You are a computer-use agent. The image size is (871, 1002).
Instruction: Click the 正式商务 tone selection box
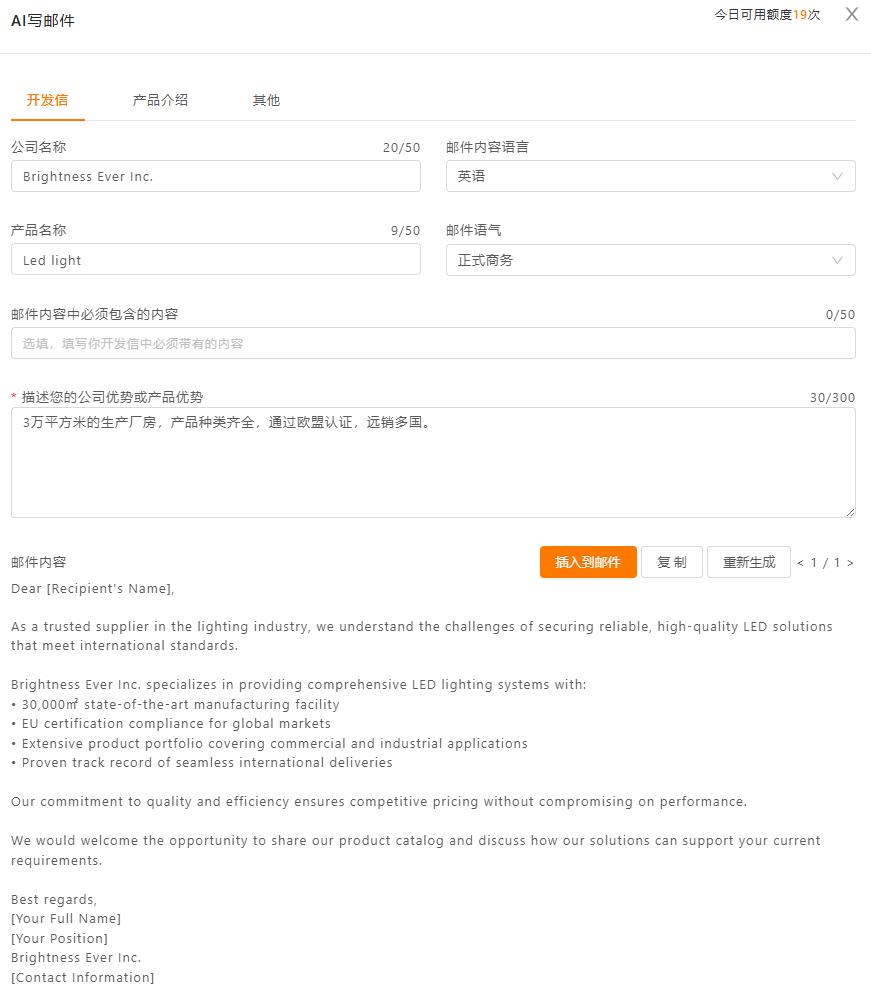coord(651,260)
